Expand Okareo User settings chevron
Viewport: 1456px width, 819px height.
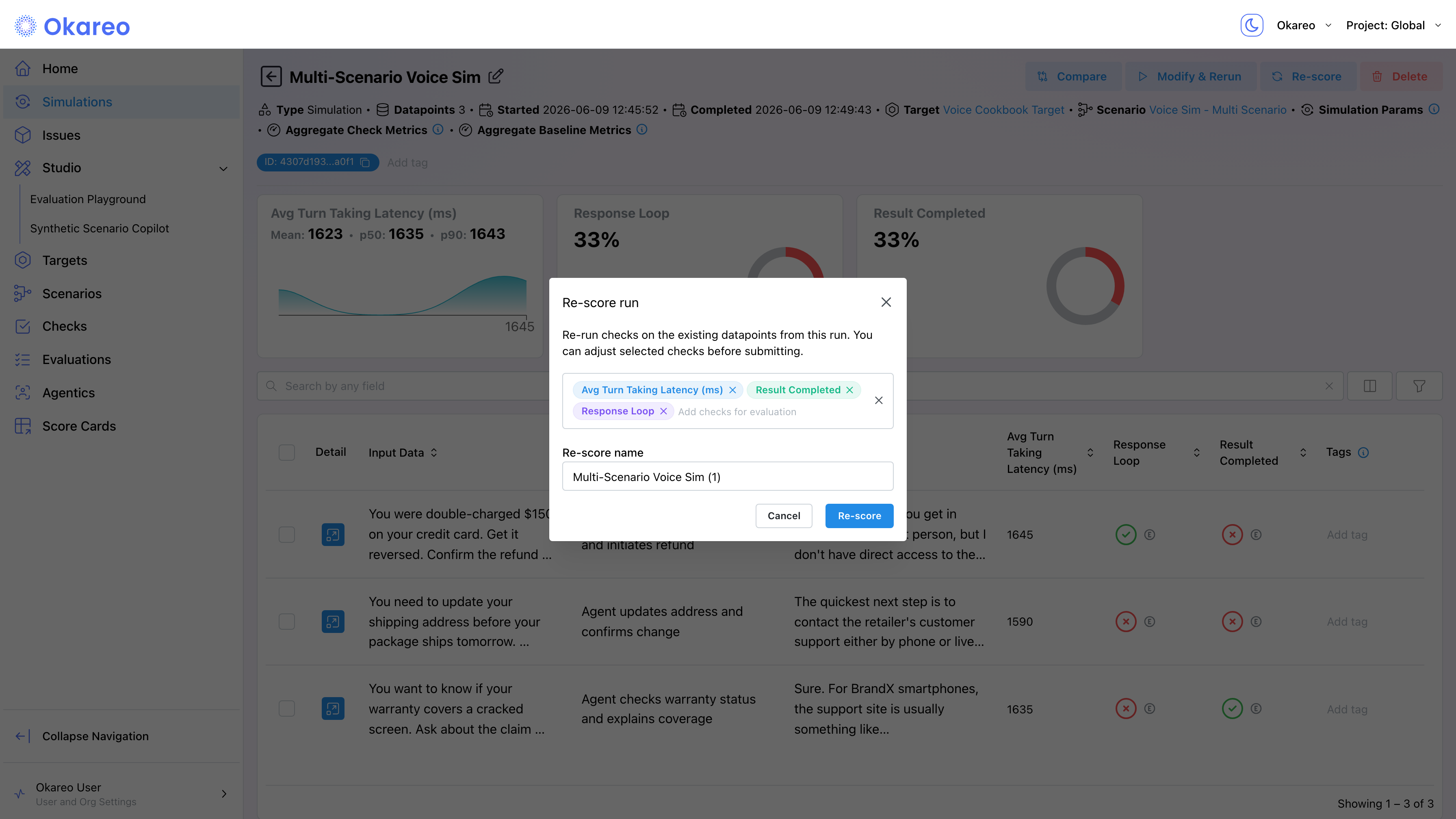click(x=224, y=794)
